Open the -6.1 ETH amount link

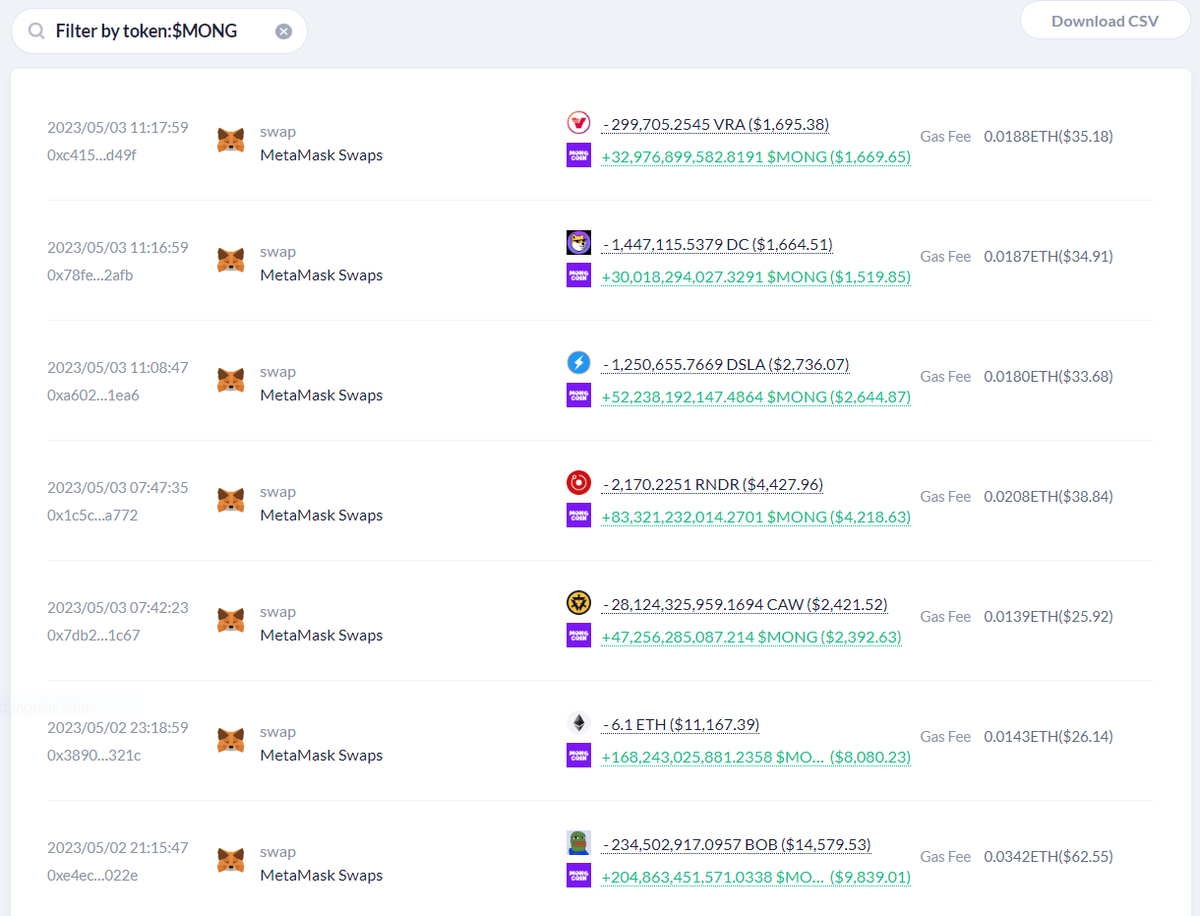pyautogui.click(x=681, y=724)
